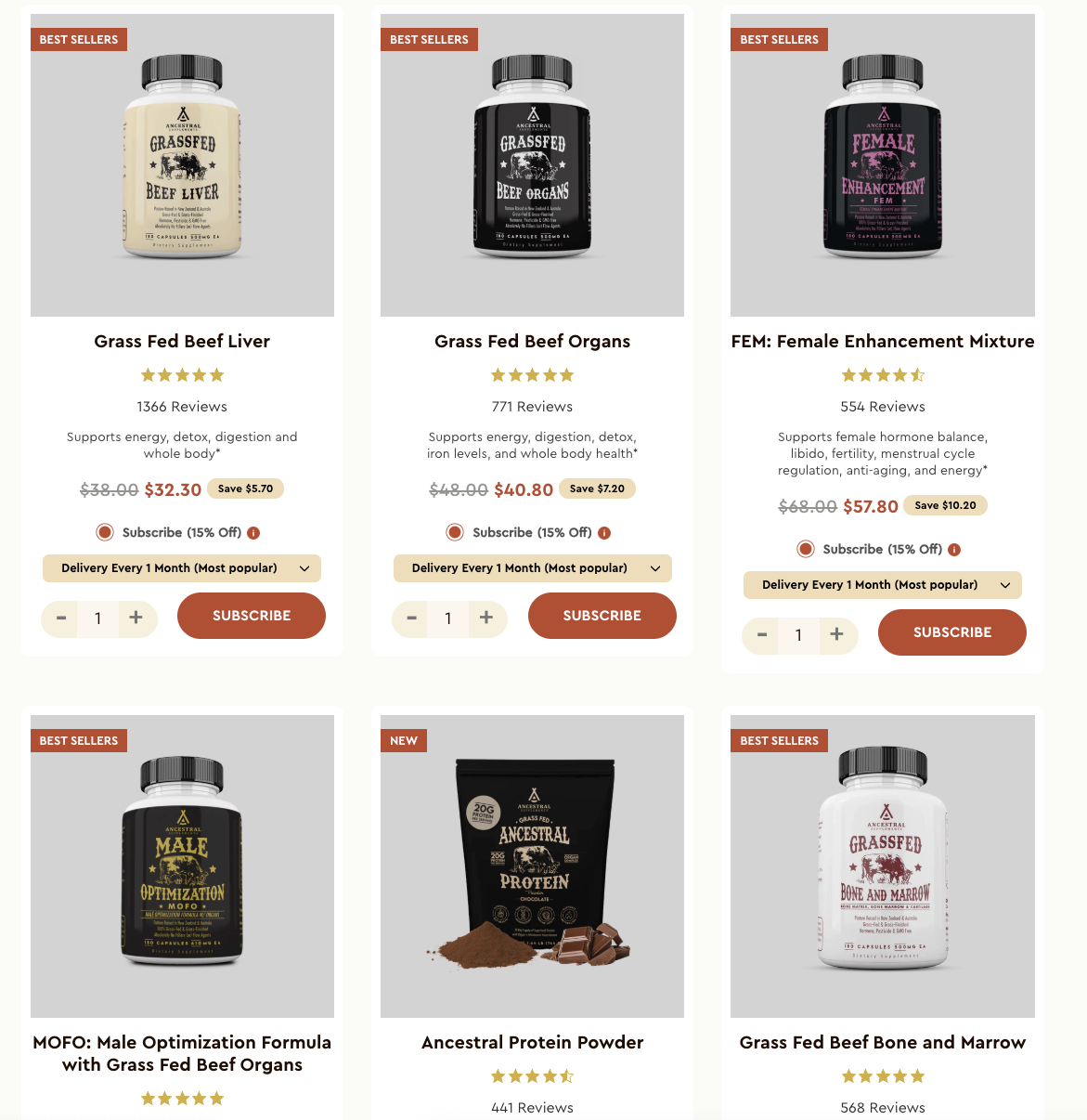1087x1120 pixels.
Task: Expand delivery frequency dropdown for FEM product
Action: [x=883, y=585]
